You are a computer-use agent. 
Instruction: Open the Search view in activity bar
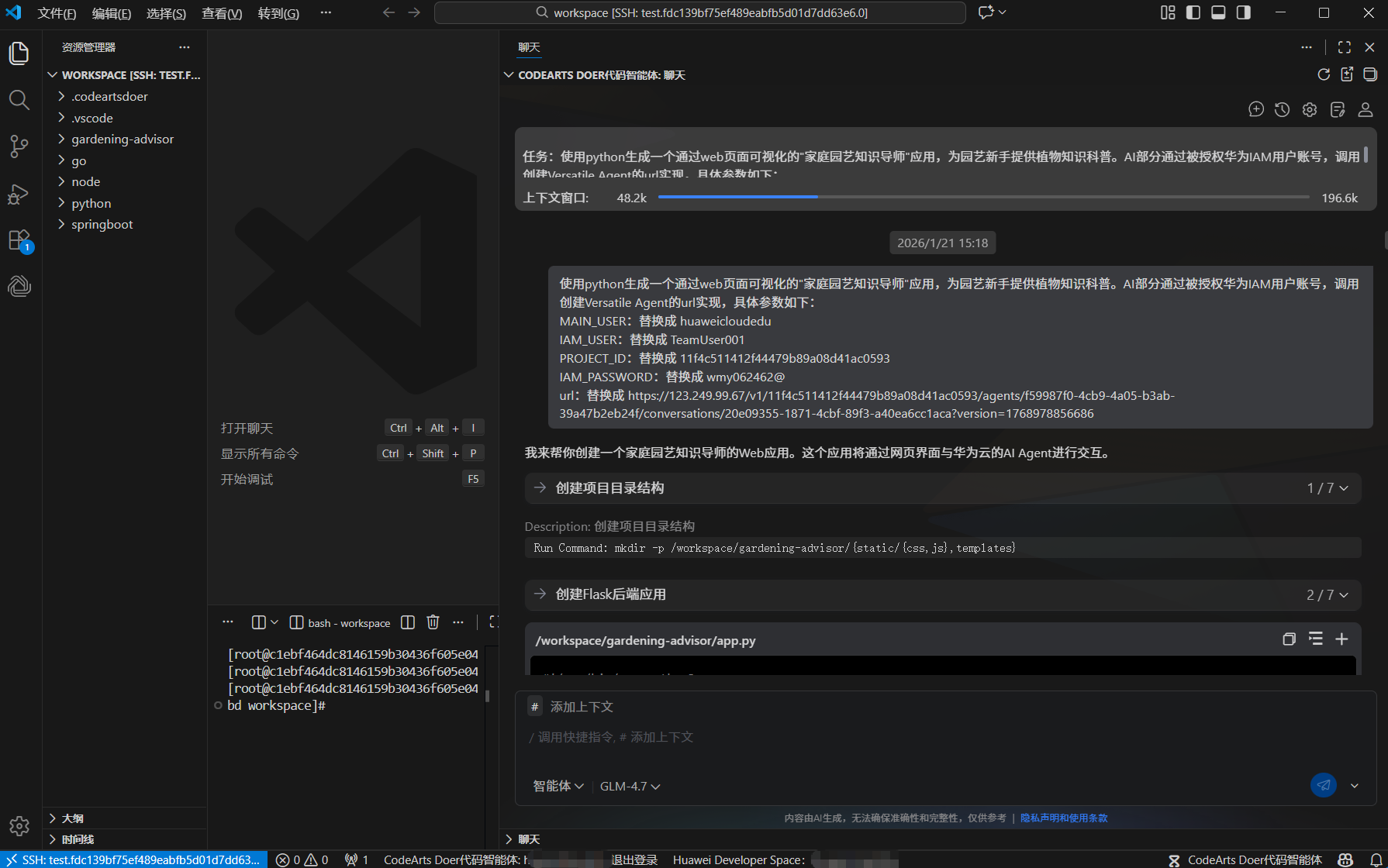19,99
